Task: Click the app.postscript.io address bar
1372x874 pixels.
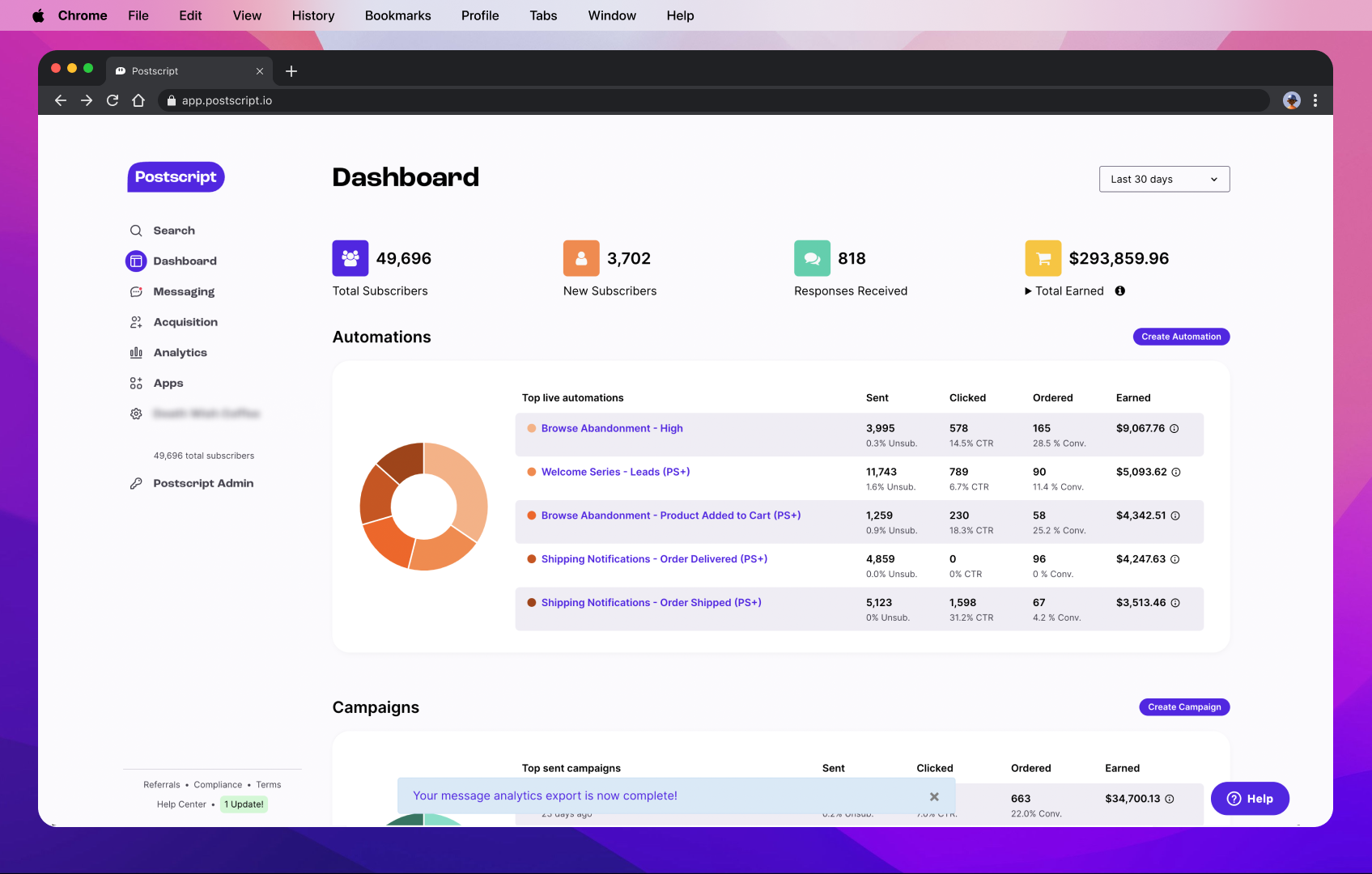Action: point(712,100)
